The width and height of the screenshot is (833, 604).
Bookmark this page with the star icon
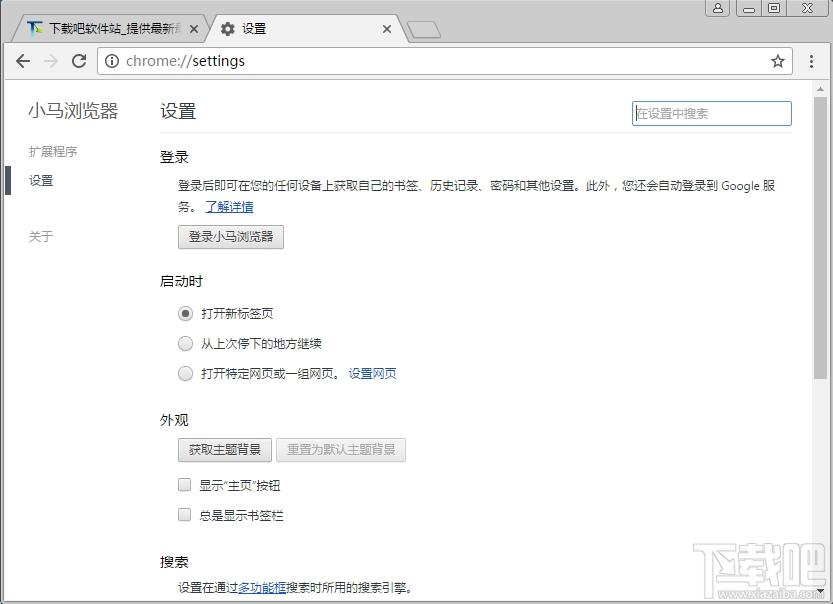(778, 61)
